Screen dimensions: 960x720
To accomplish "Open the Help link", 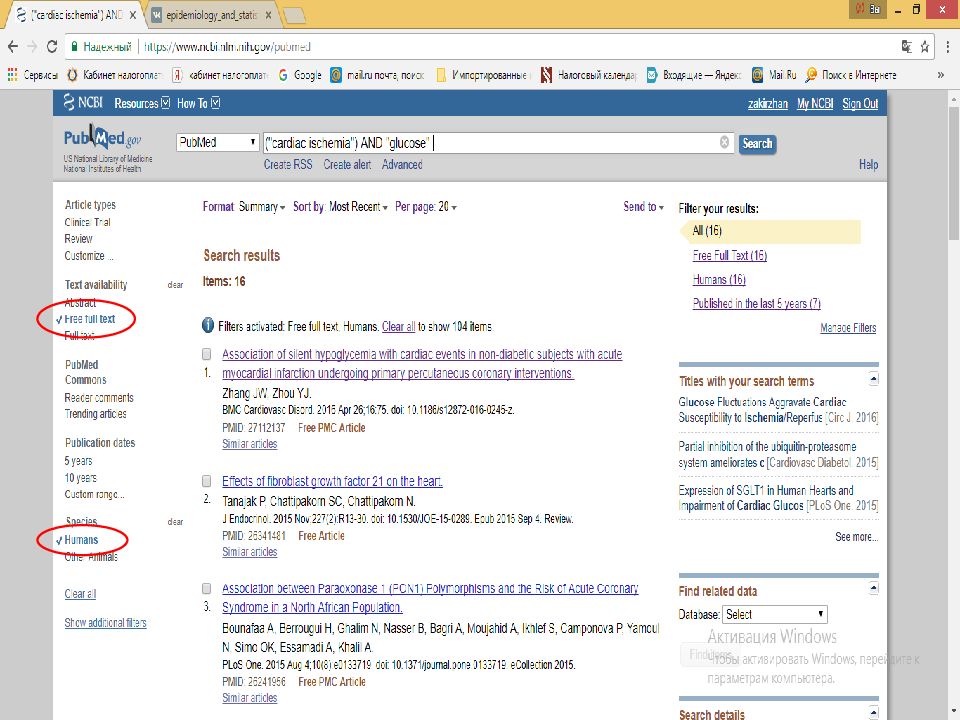I will pyautogui.click(x=868, y=164).
